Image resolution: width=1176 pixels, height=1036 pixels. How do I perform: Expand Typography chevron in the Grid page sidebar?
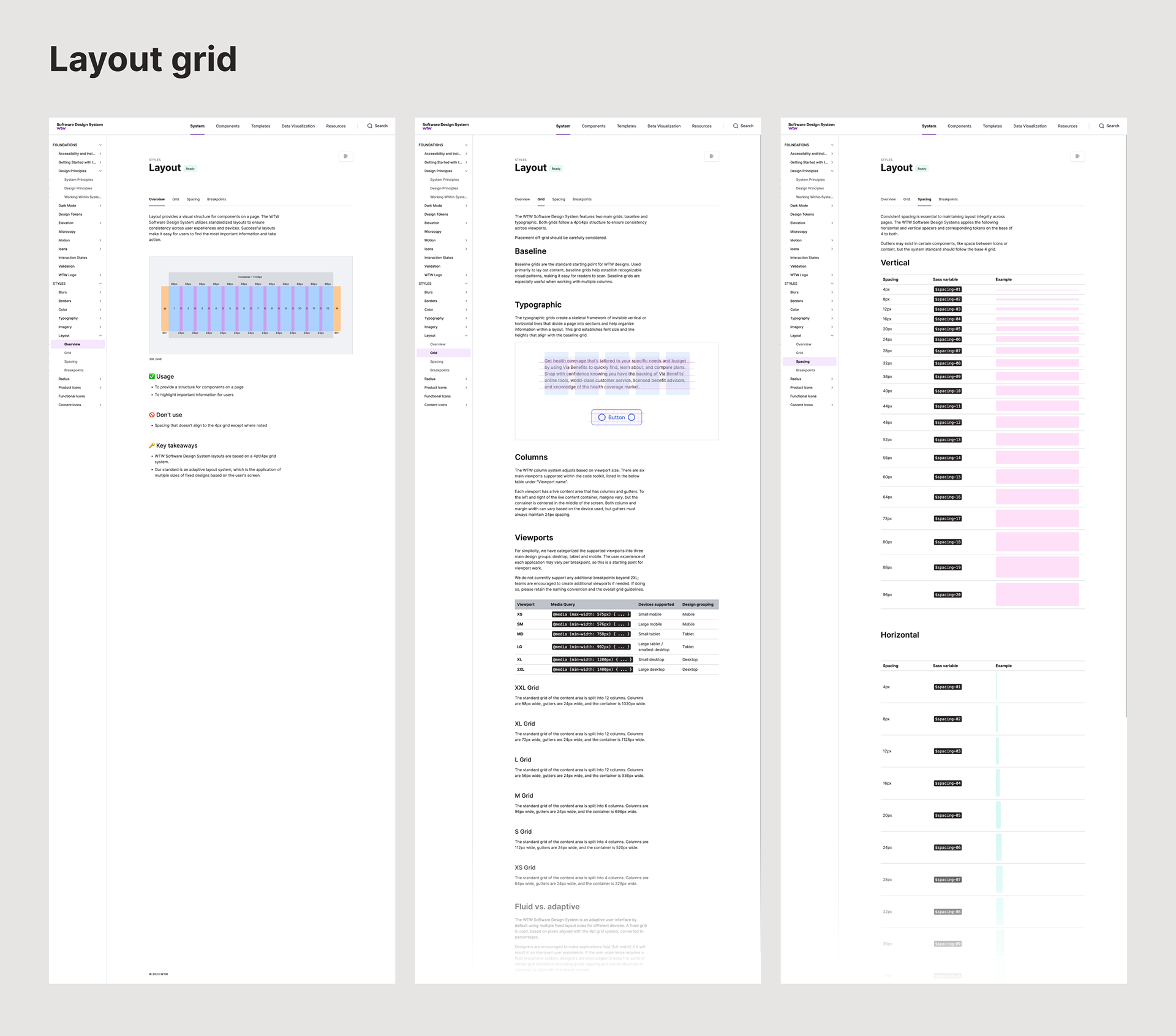466,319
